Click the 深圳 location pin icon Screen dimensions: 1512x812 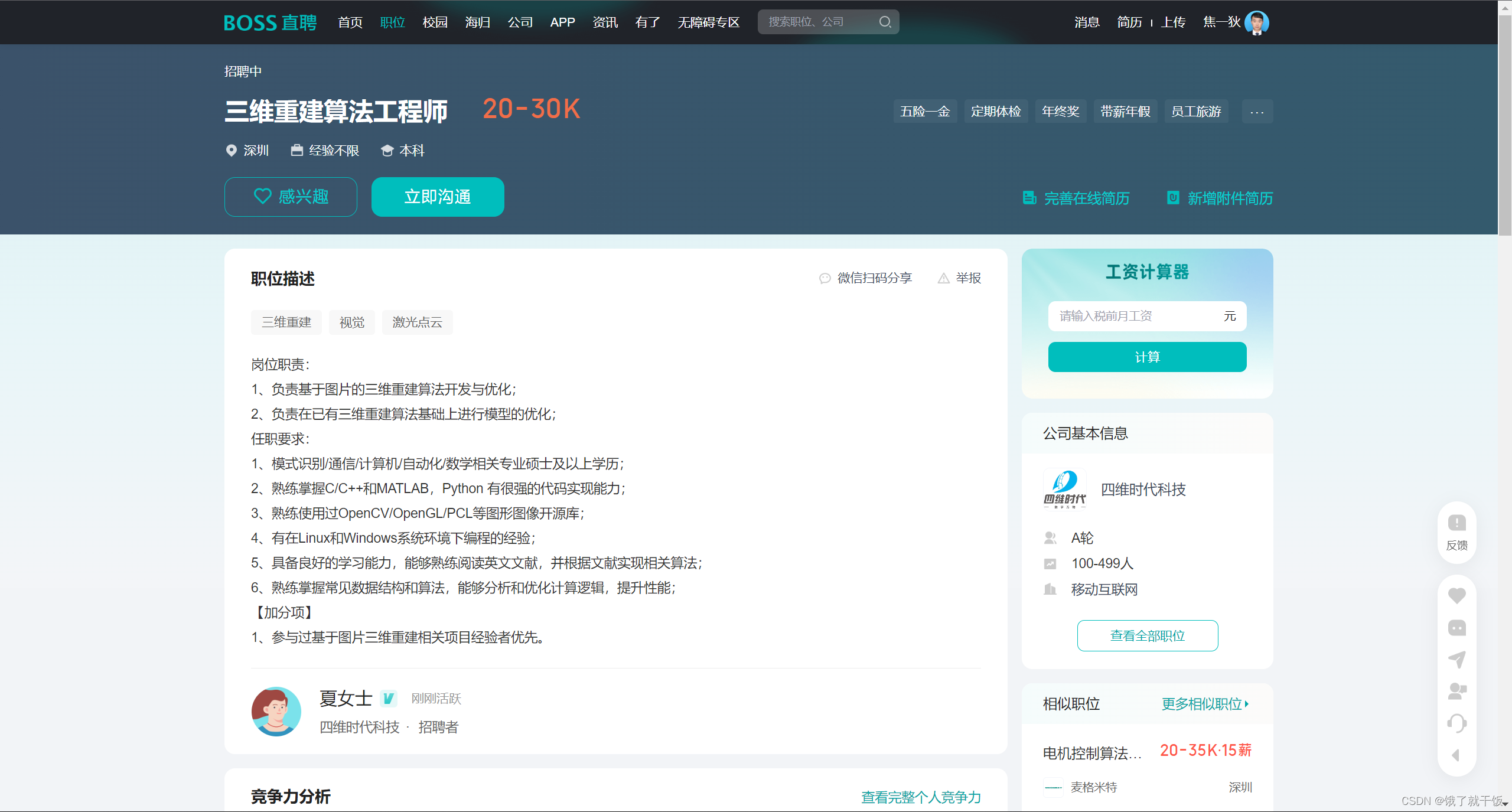tap(232, 151)
